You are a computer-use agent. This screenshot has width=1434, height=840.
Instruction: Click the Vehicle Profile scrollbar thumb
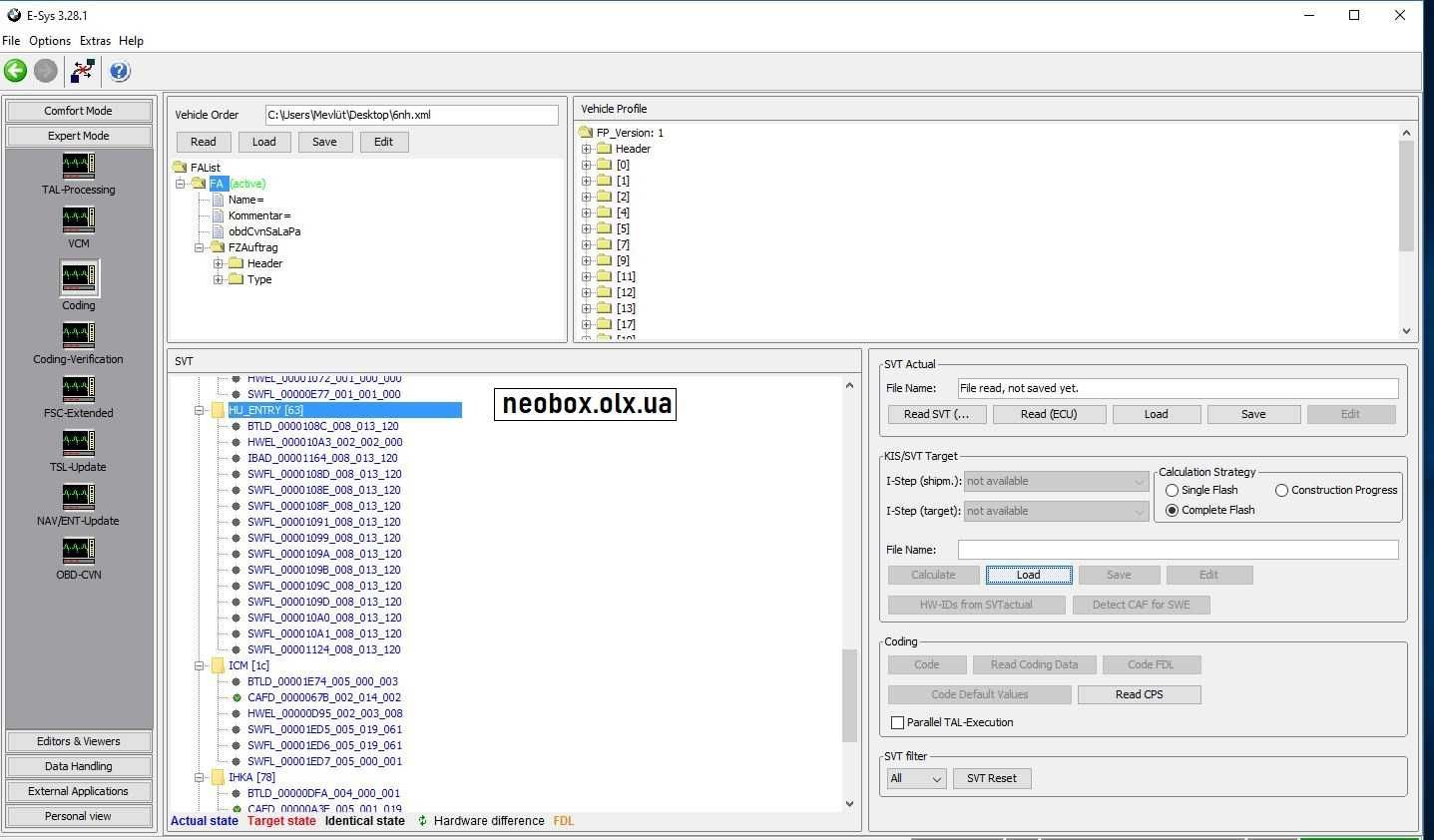pyautogui.click(x=1406, y=196)
